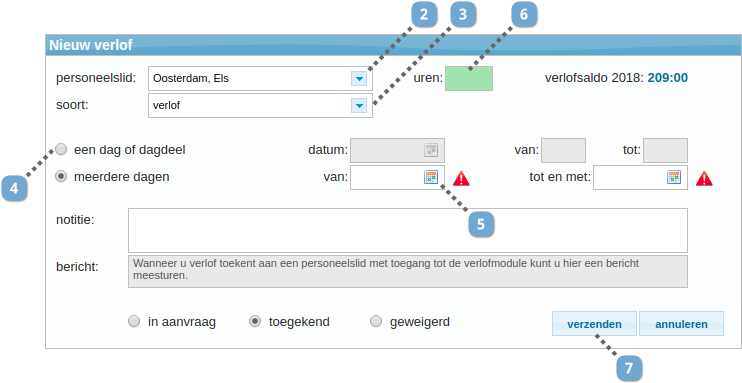Expand the personeelslid dropdown arrow
Image resolution: width=742 pixels, height=383 pixels.
tap(359, 79)
